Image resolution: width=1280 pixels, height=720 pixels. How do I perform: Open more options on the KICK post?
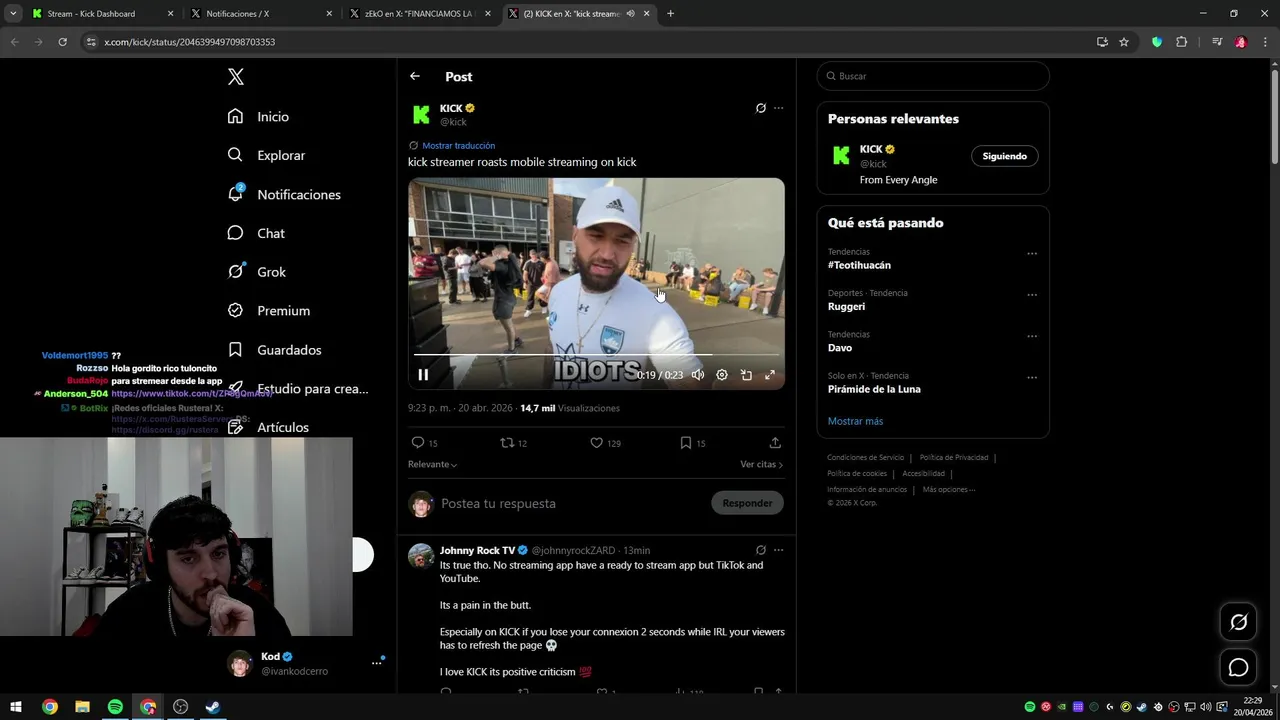[778, 108]
